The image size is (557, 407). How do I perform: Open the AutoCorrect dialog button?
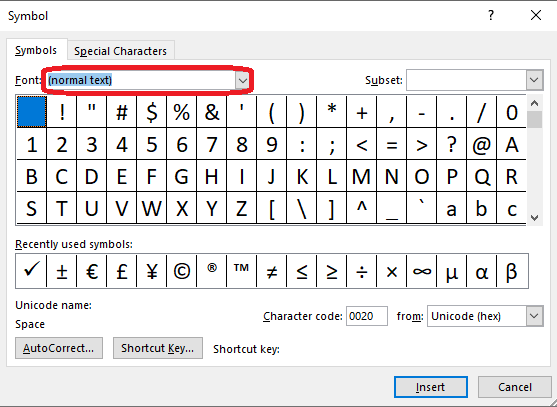point(59,348)
